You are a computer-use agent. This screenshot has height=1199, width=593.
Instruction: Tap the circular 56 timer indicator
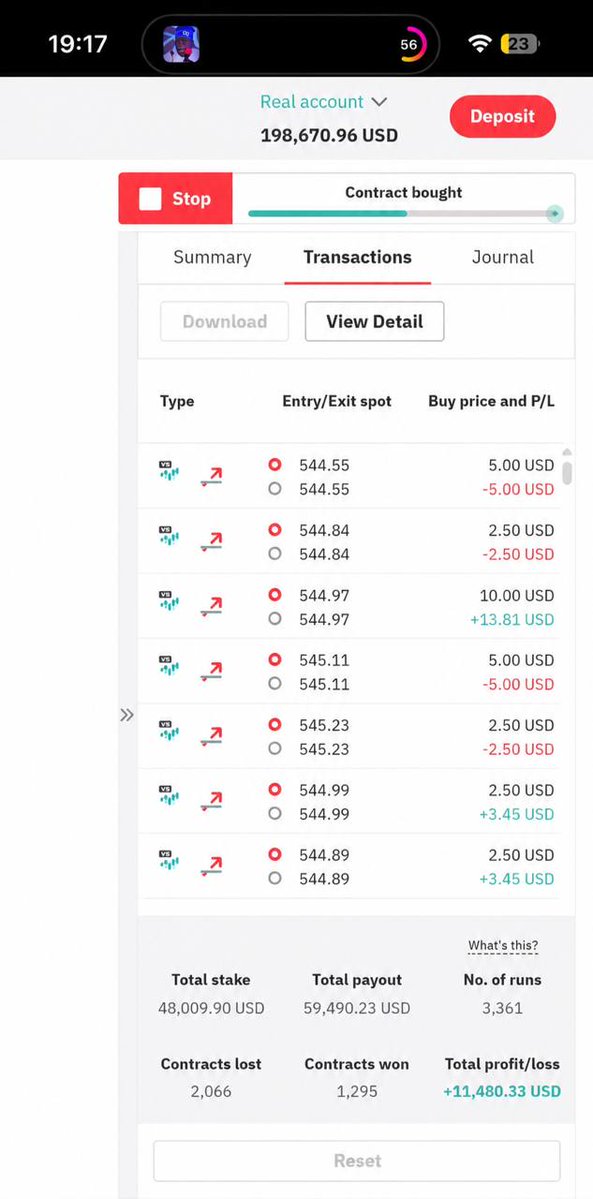click(410, 44)
